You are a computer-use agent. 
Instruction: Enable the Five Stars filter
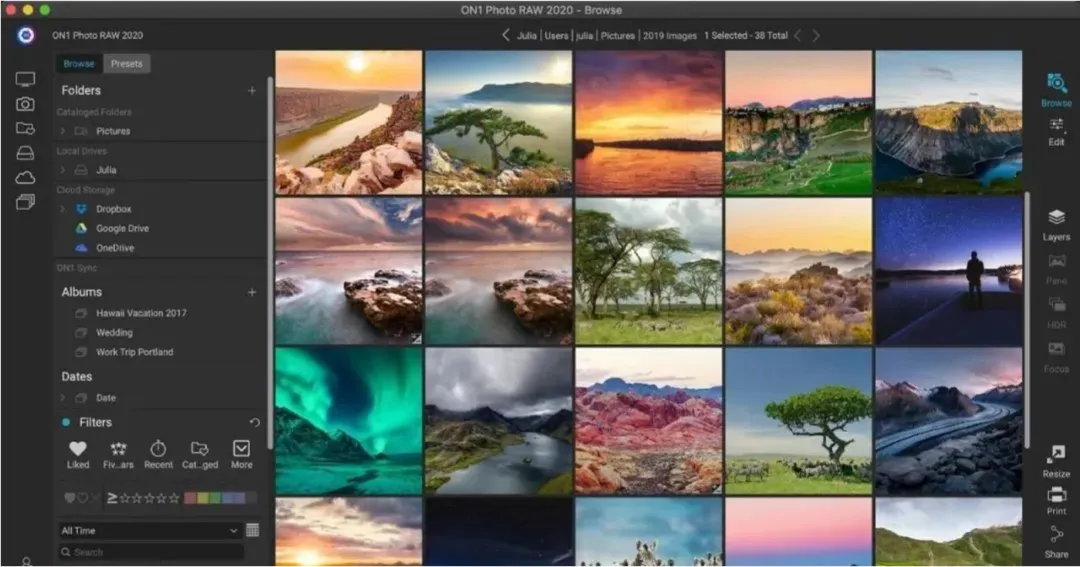[118, 455]
